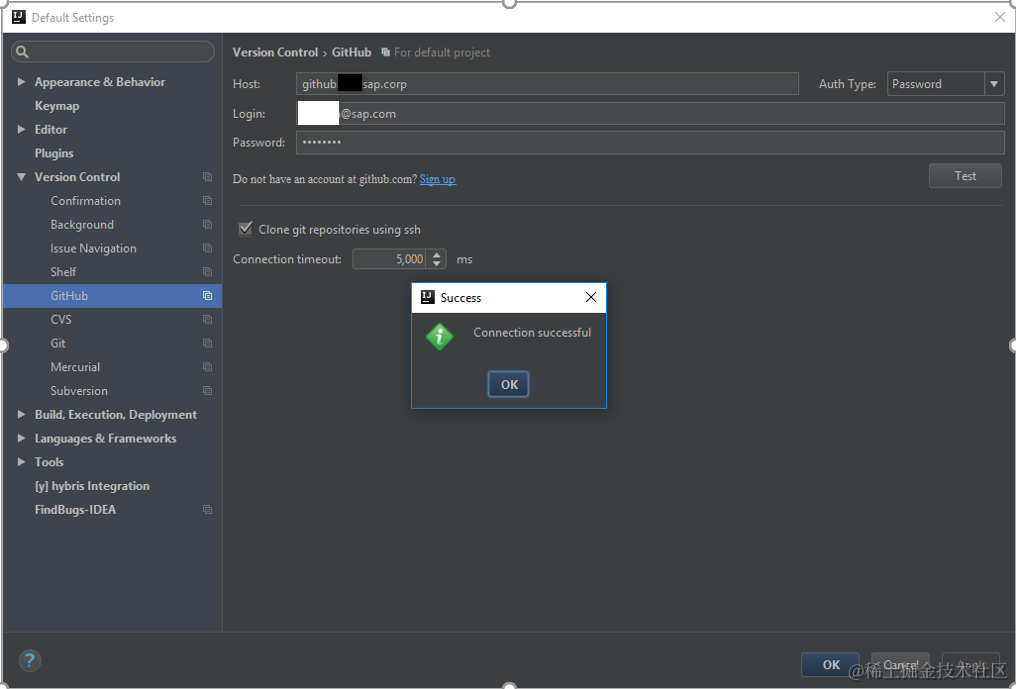Screen dimensions: 1016x689
Task: Select Confirmation under Version Control
Action: pos(86,201)
